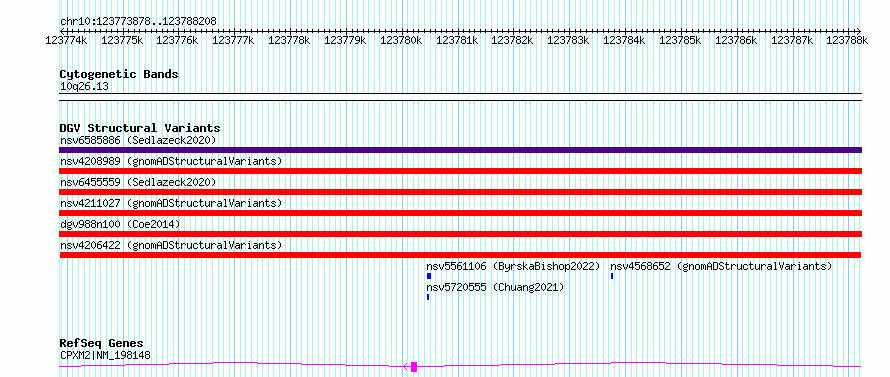Click the 123781k ruler label
Screen dimensions: 890x377
tap(457, 40)
